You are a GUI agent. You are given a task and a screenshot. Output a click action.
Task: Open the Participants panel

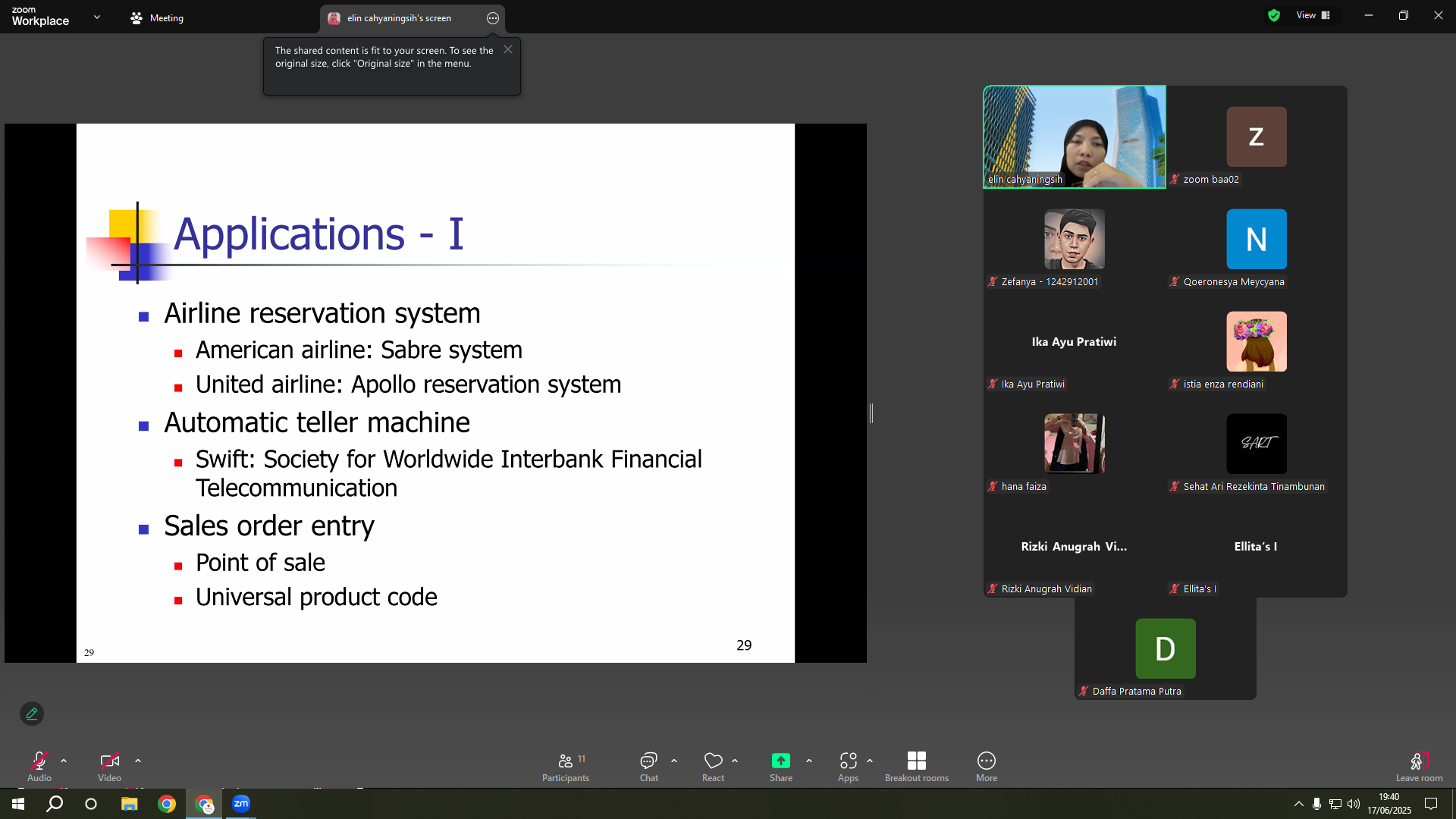tap(566, 766)
